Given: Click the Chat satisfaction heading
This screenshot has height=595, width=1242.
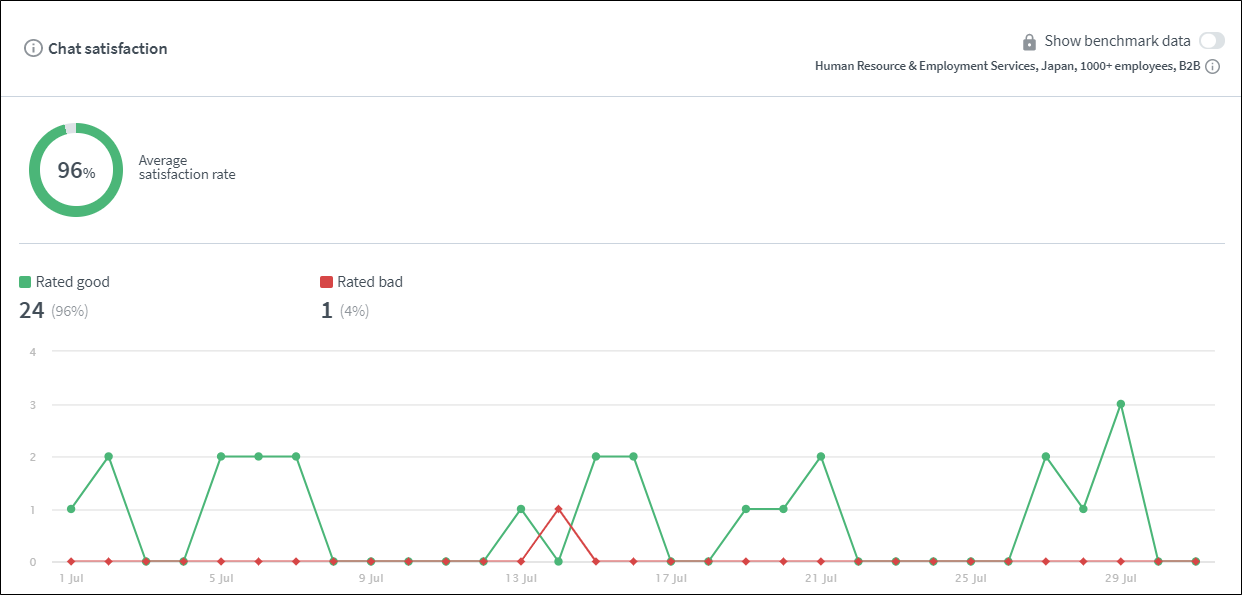Looking at the screenshot, I should 108,48.
